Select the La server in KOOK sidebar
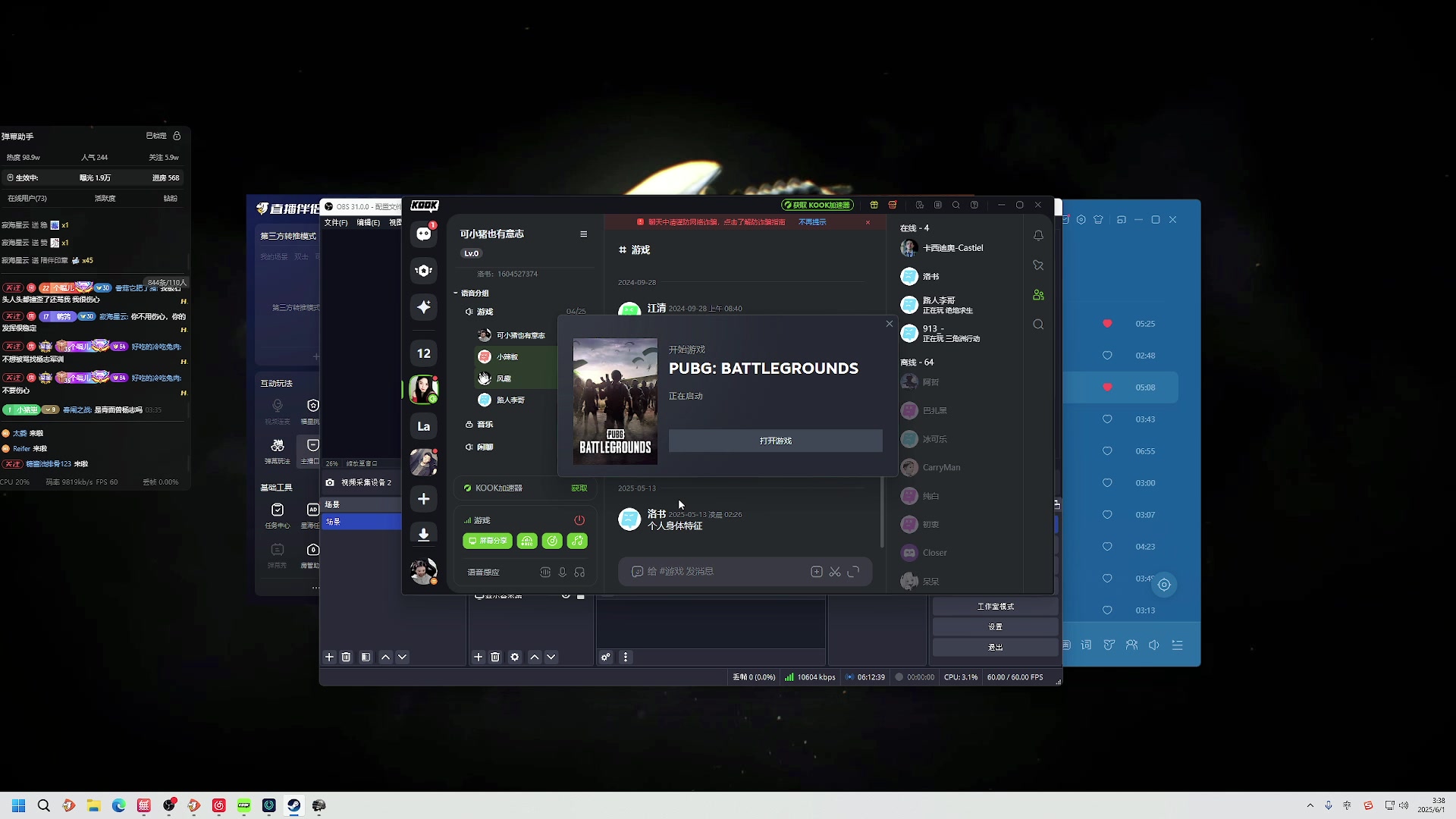Image resolution: width=1456 pixels, height=819 pixels. point(424,426)
